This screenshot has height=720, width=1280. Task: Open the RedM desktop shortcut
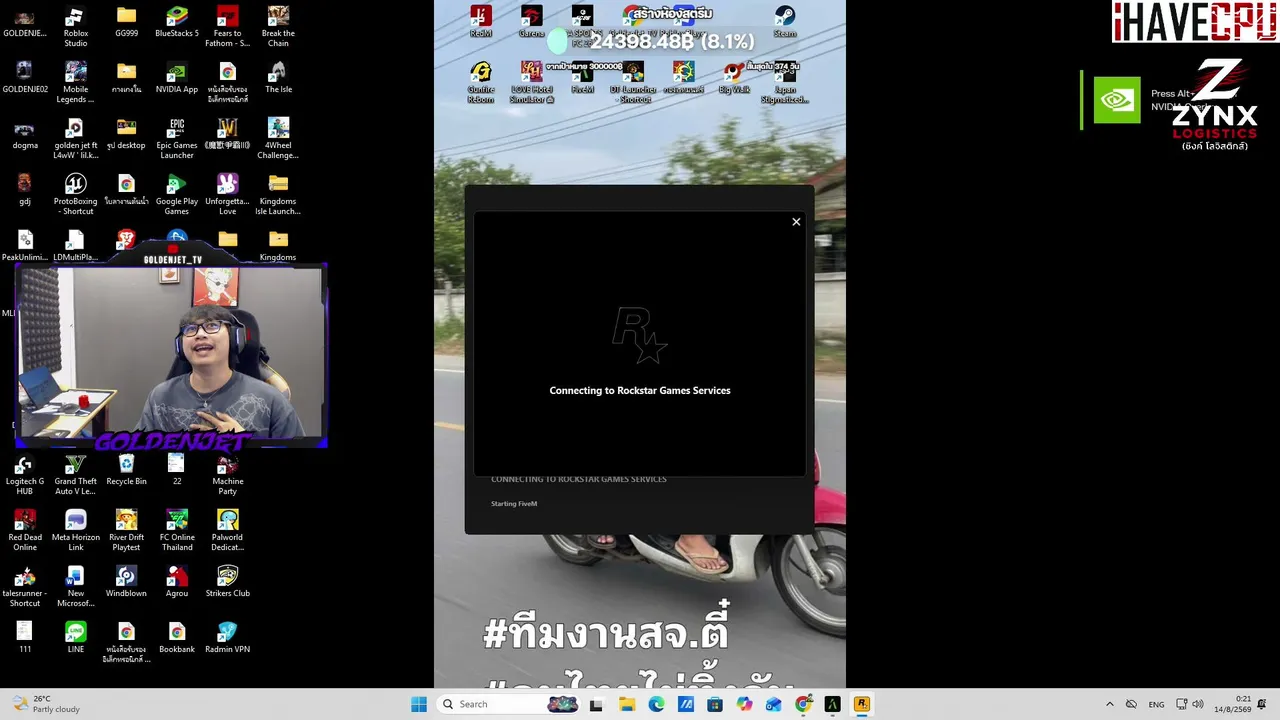click(481, 22)
